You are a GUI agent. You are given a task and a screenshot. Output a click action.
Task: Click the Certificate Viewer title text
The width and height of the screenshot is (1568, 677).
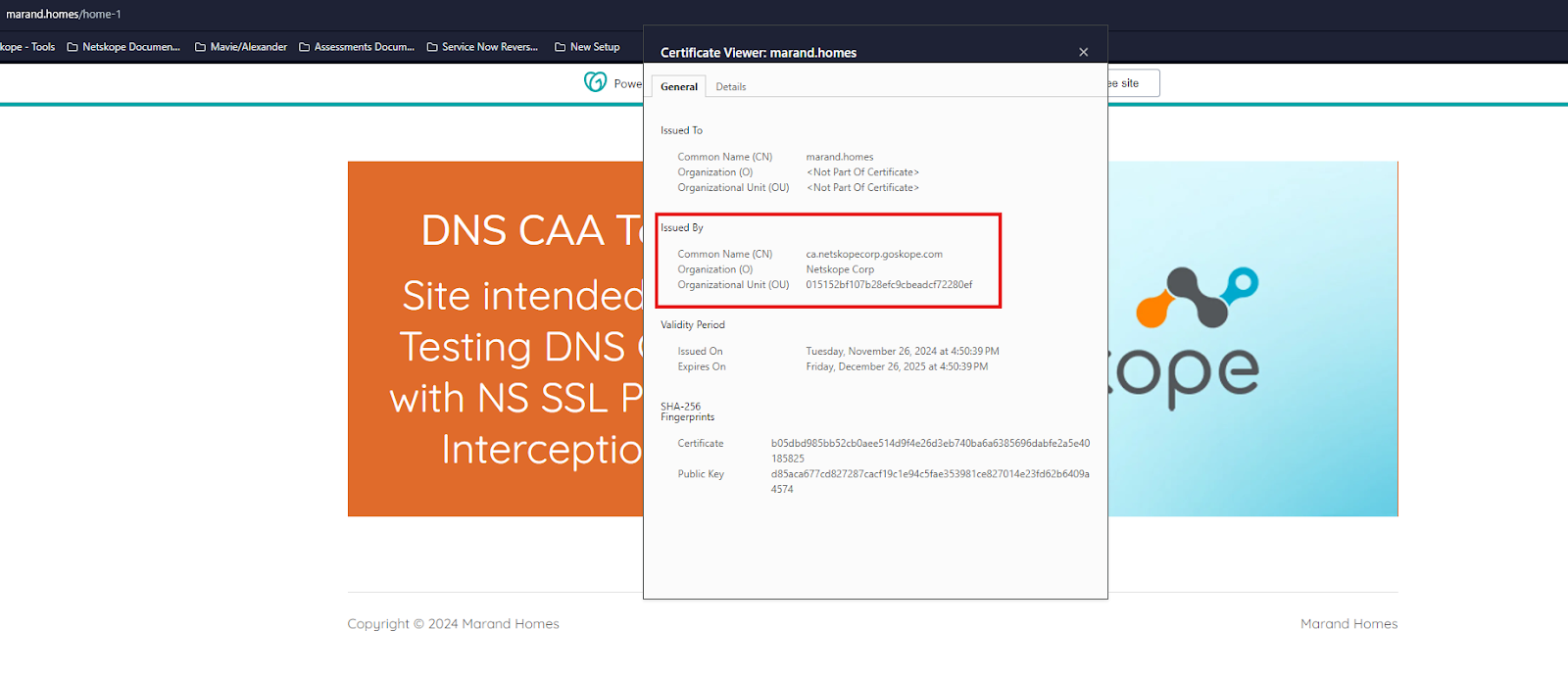[x=759, y=53]
